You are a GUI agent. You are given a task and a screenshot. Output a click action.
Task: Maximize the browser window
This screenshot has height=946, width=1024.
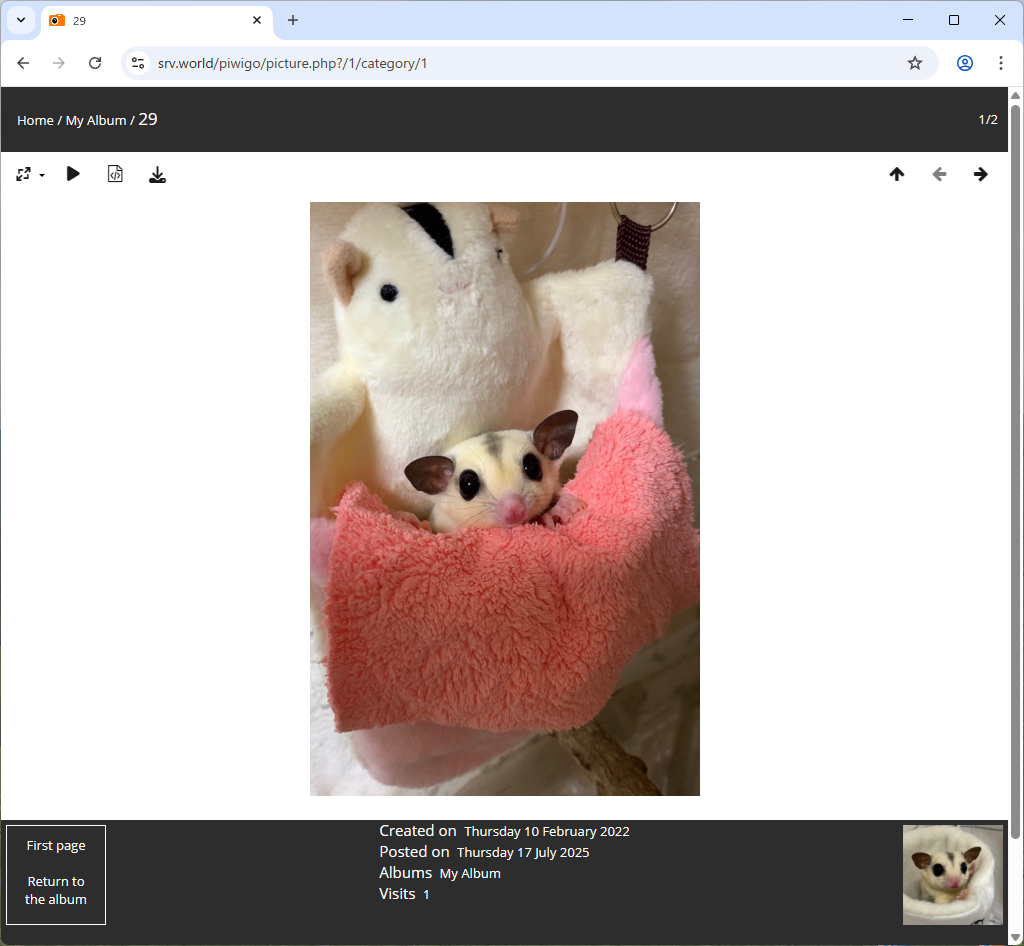(x=953, y=20)
